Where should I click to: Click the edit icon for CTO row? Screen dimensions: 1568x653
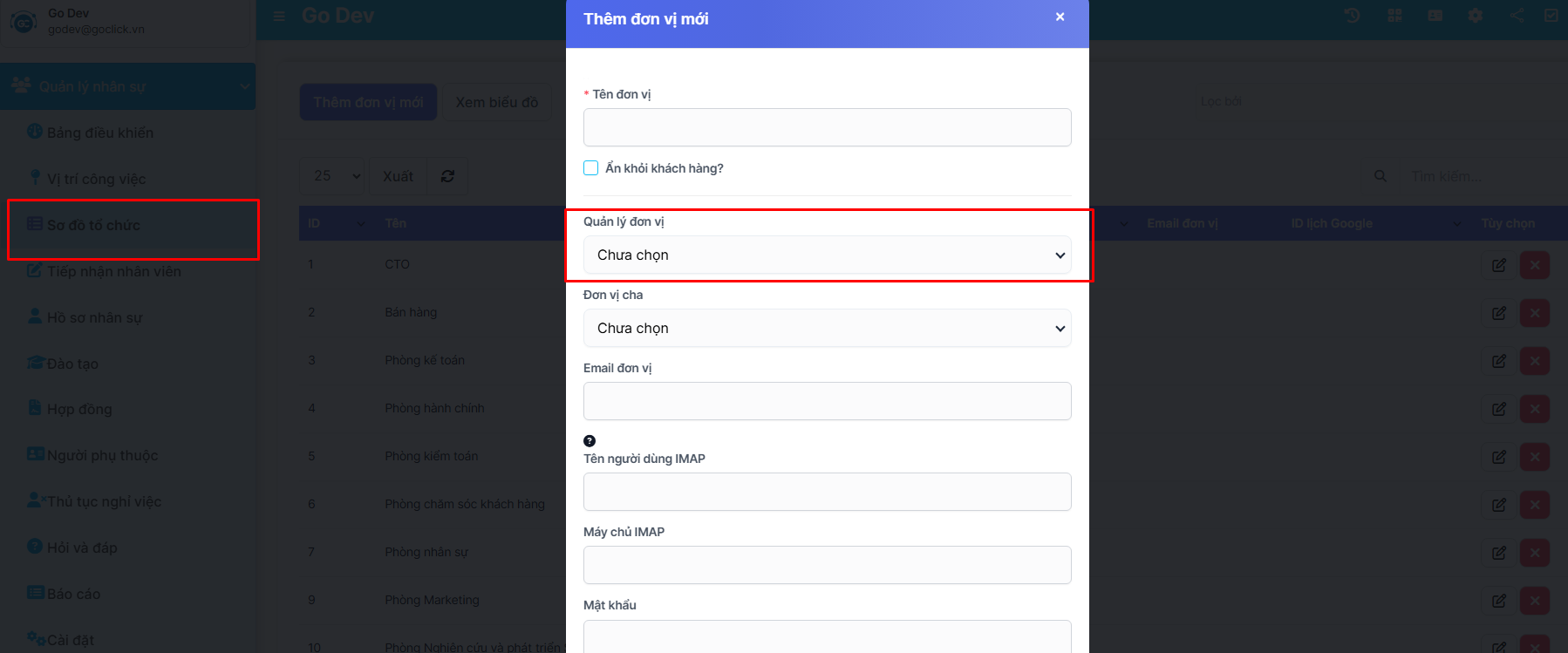(1499, 265)
